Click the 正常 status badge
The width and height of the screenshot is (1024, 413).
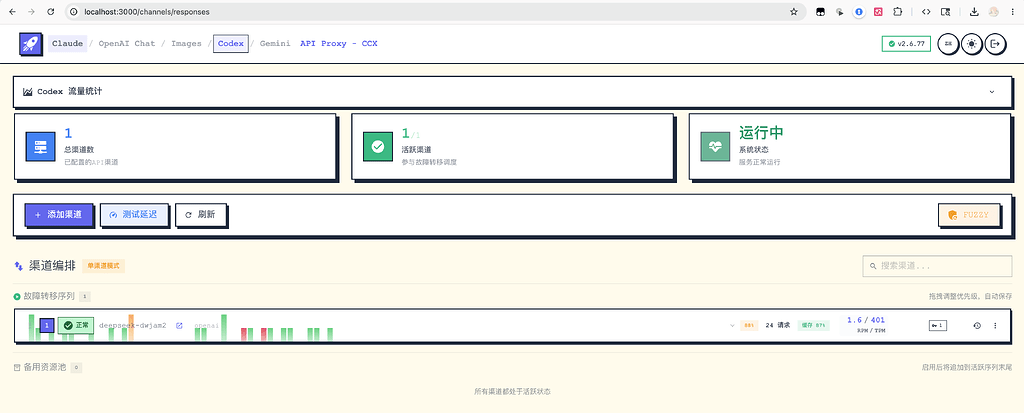coord(76,325)
